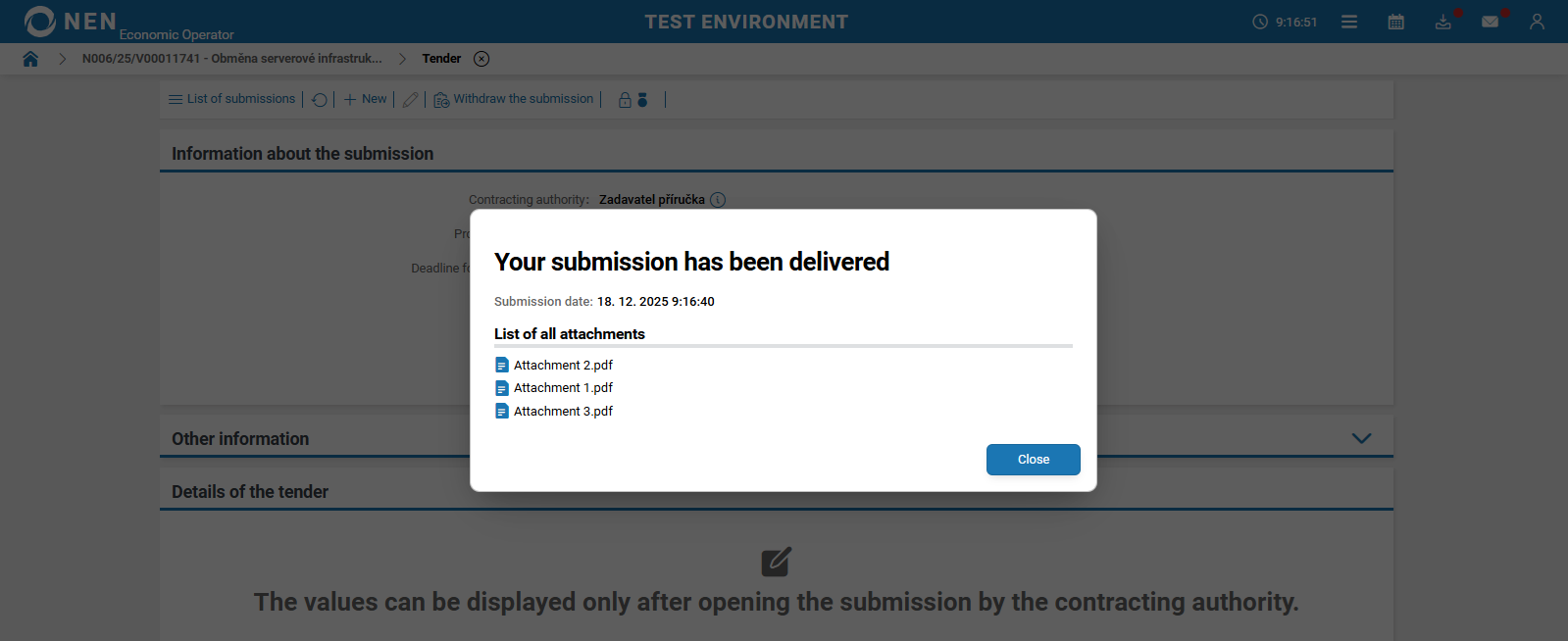Screen dimensions: 1568x641
Task: Open List of submissions
Action: (232, 99)
